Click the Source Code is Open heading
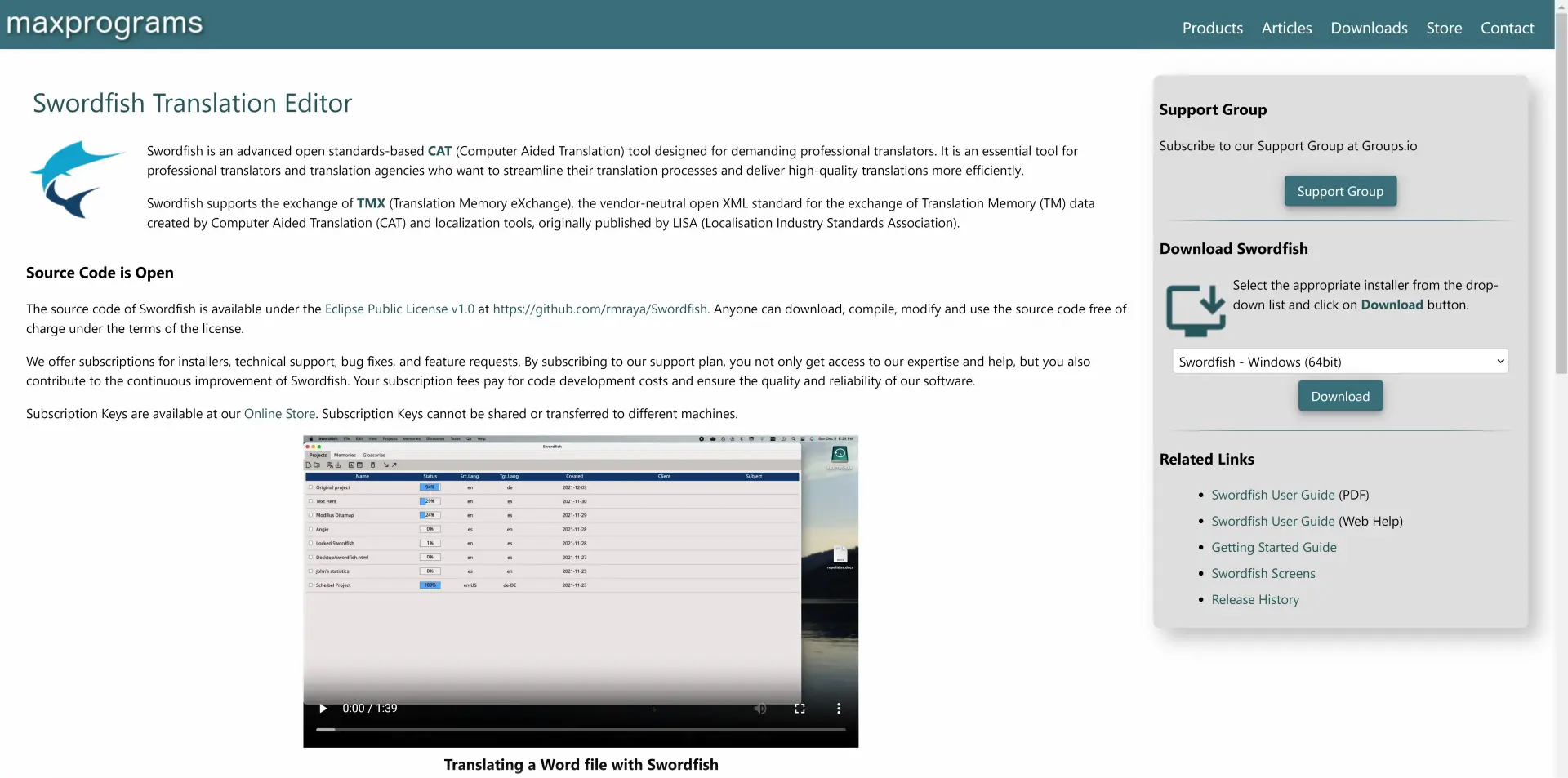1568x778 pixels. pos(100,273)
